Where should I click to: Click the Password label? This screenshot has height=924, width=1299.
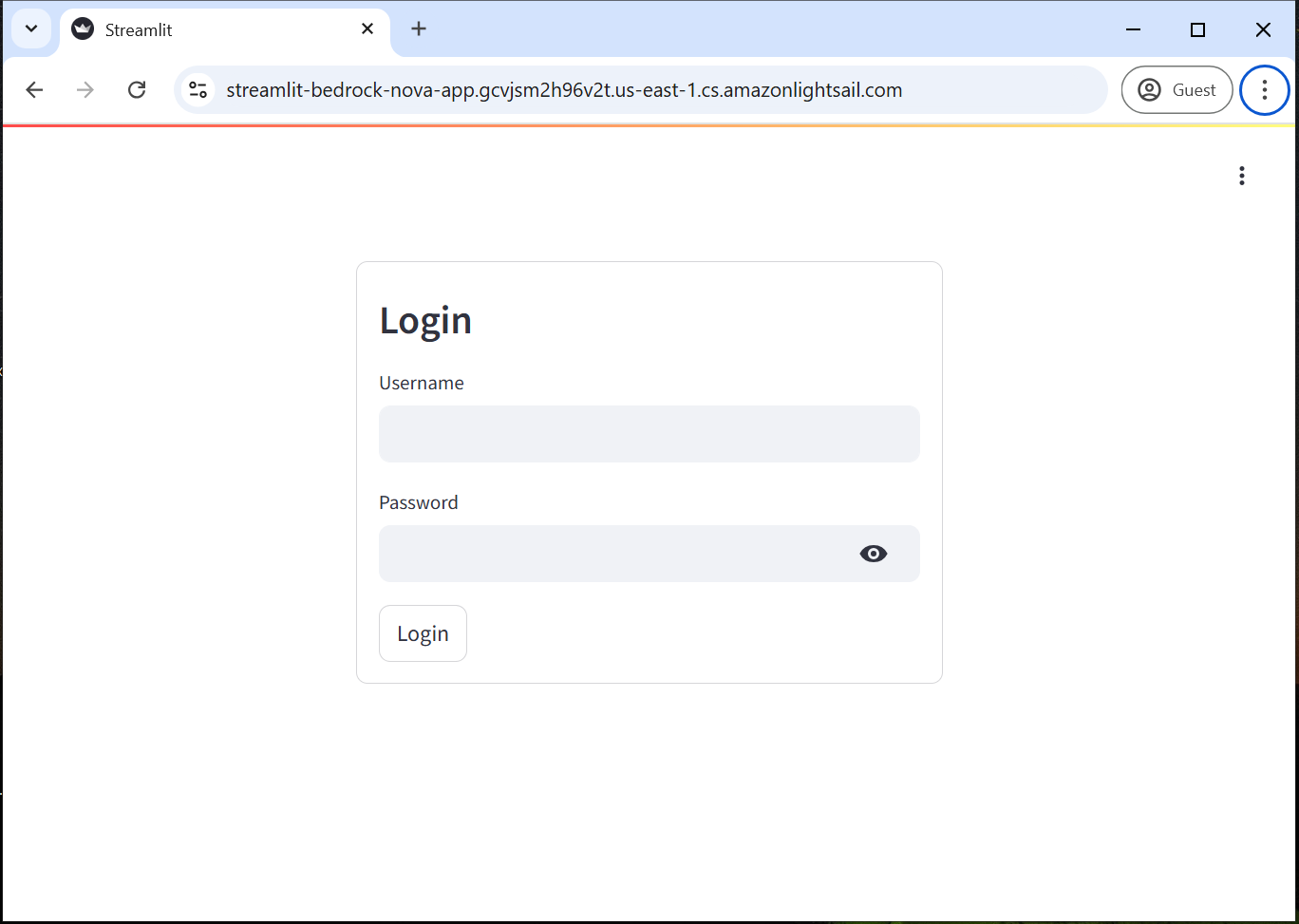tap(418, 502)
